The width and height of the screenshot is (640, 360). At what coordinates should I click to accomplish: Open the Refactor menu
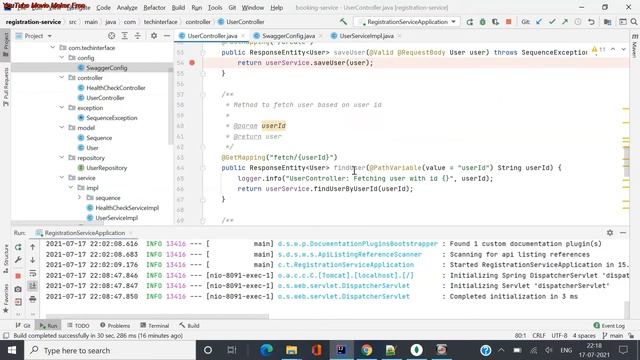154,7
